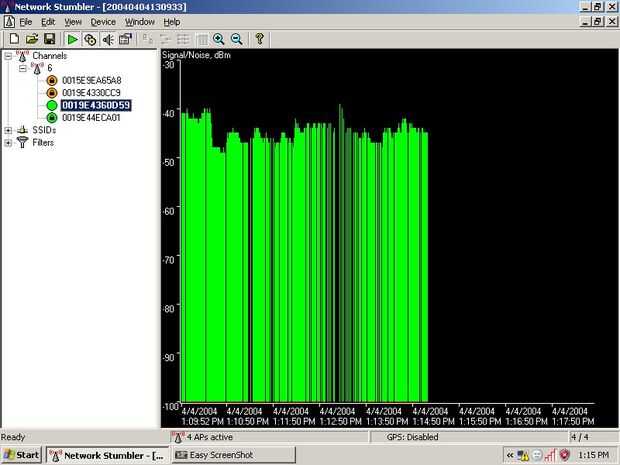The image size is (620, 465).
Task: Toggle auto reconfigure with the gears icon
Action: click(x=90, y=39)
